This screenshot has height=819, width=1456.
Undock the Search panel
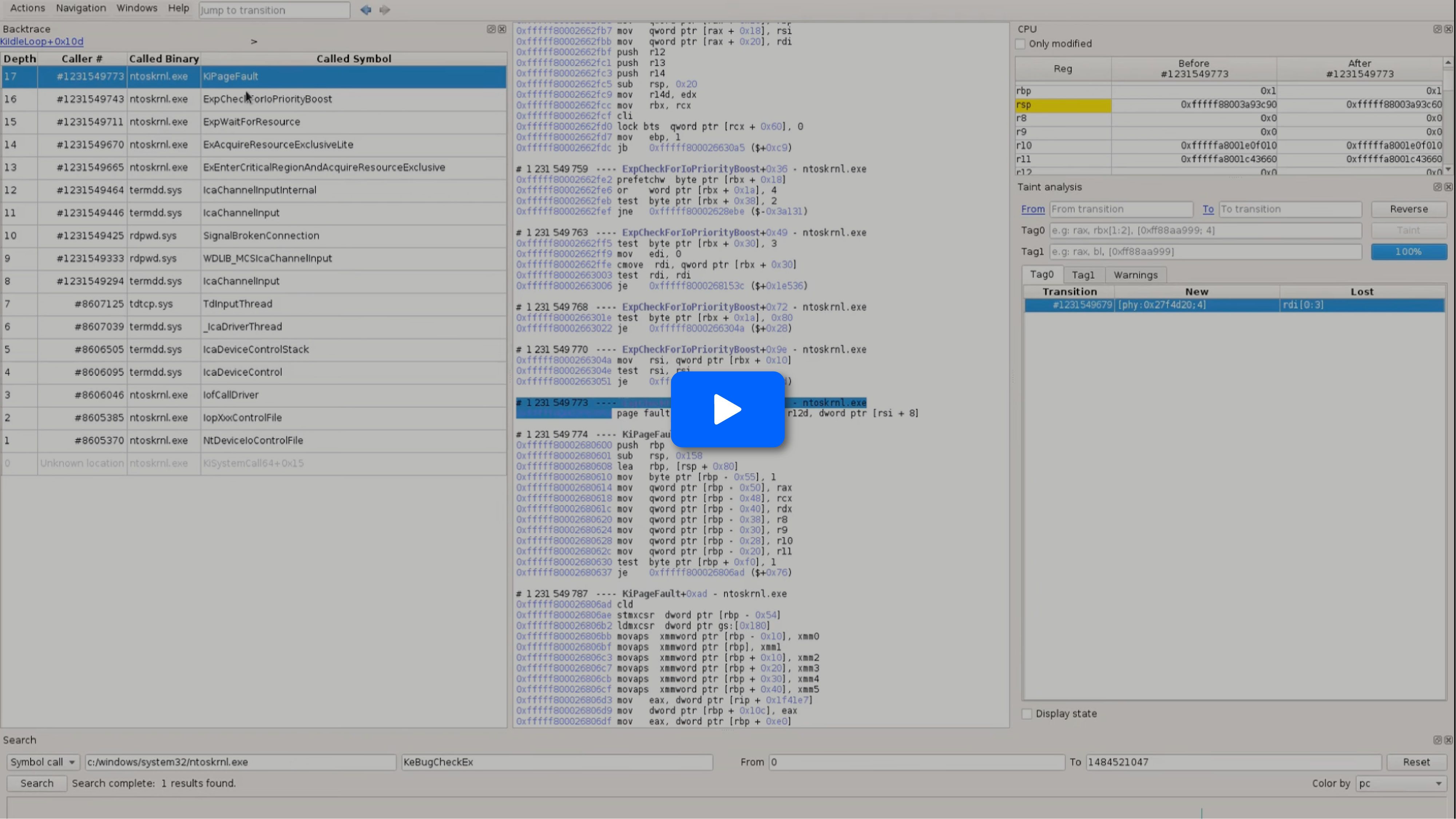(1437, 740)
